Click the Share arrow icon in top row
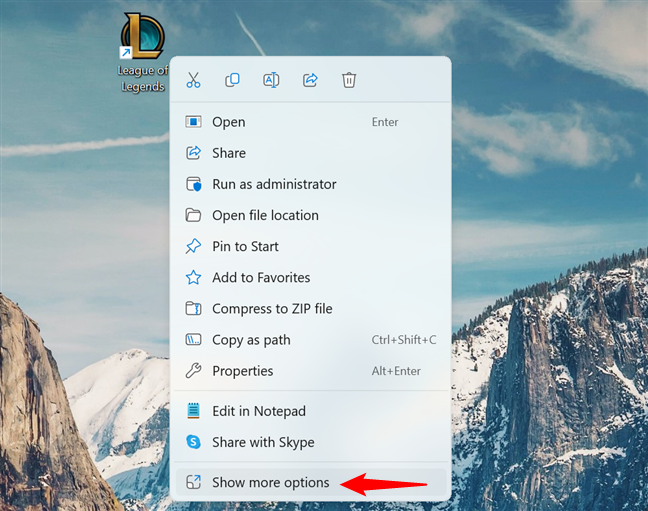 coord(310,80)
